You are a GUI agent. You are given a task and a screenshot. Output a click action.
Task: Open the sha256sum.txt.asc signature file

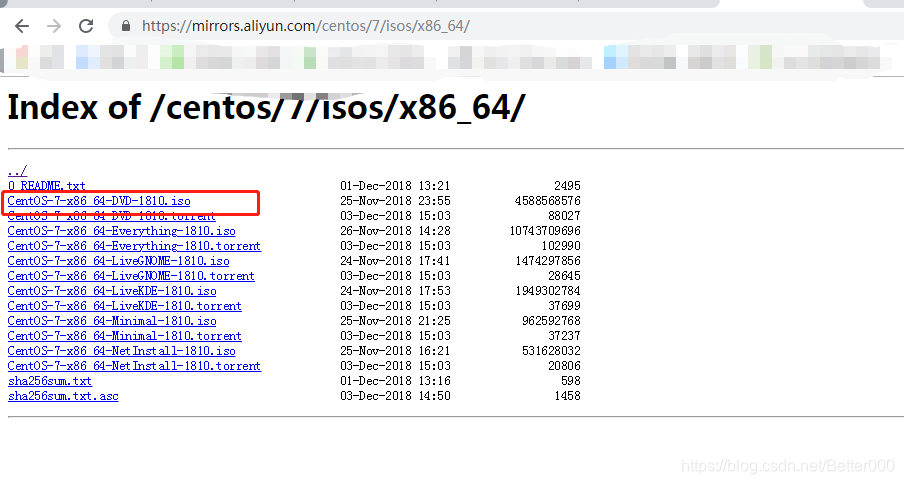63,396
